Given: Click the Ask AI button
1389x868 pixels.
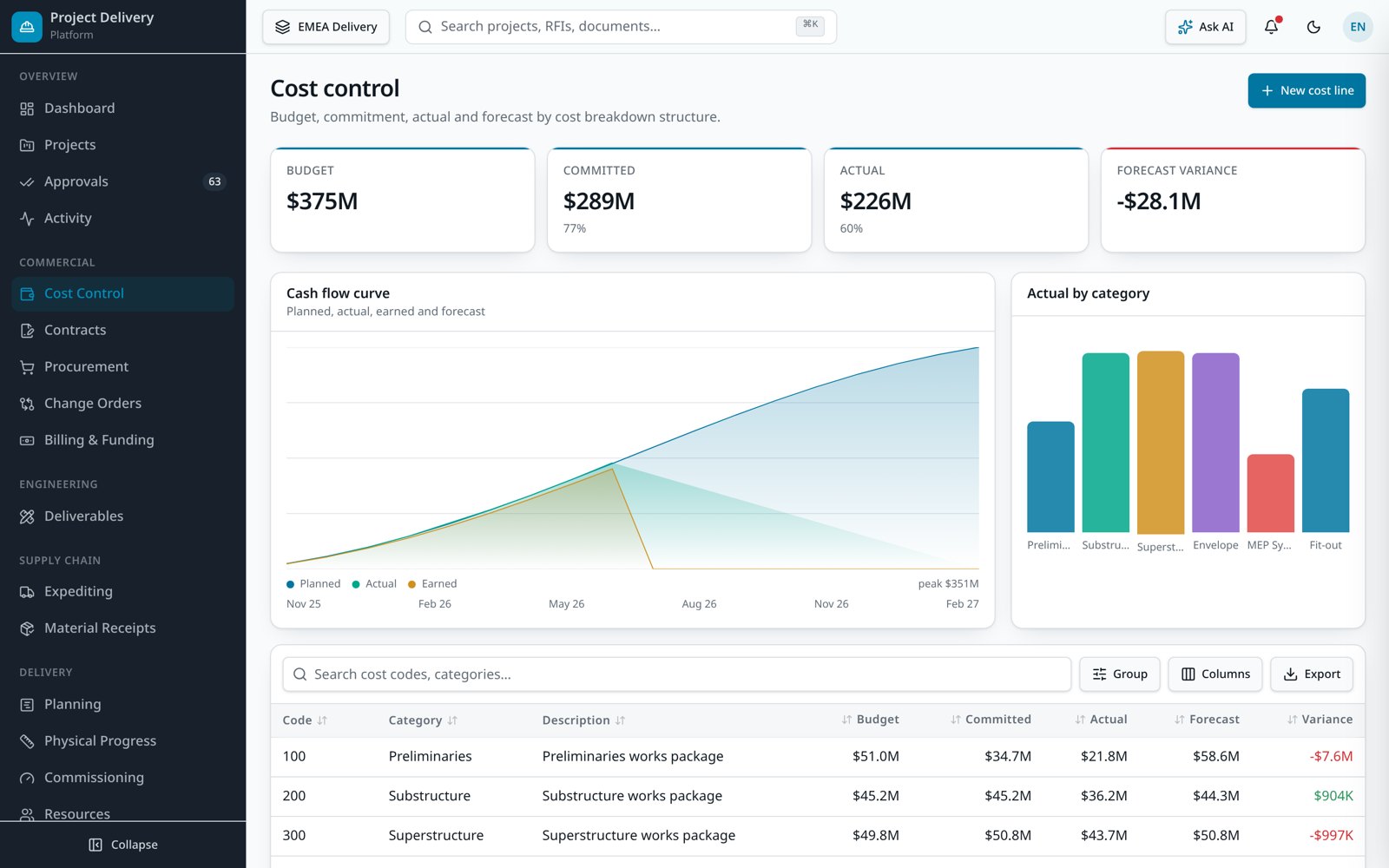Looking at the screenshot, I should click(x=1205, y=27).
